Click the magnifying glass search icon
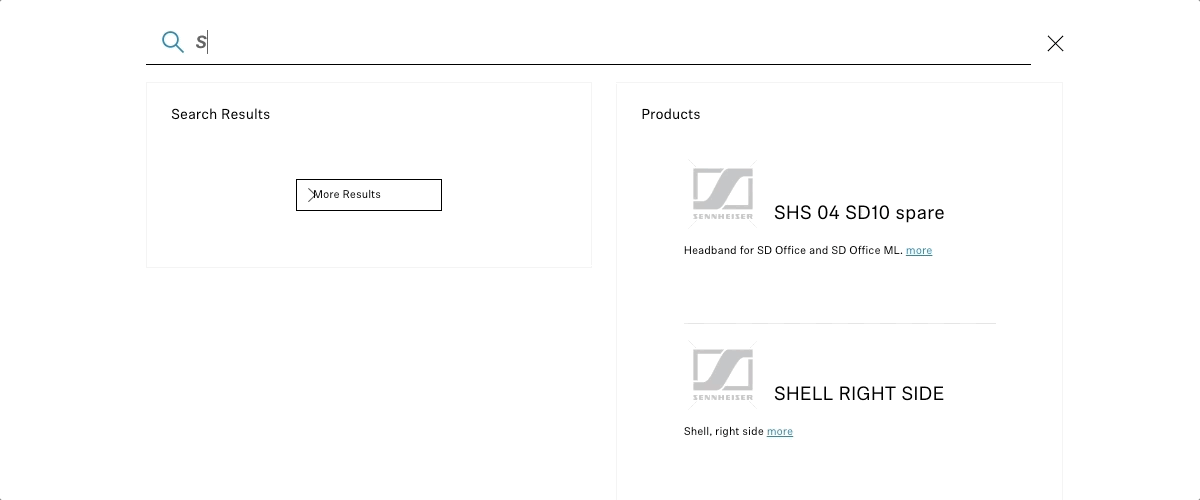 pos(173,42)
